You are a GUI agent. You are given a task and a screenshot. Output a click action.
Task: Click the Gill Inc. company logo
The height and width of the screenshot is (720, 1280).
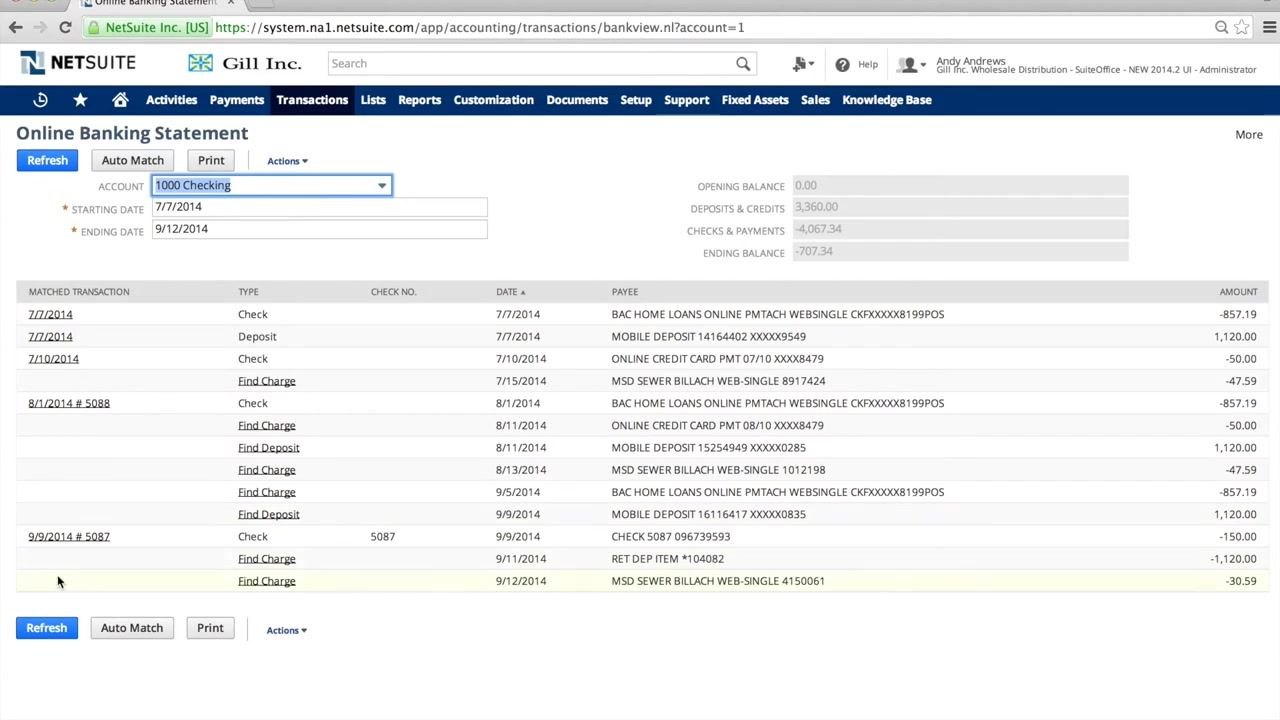tap(245, 63)
